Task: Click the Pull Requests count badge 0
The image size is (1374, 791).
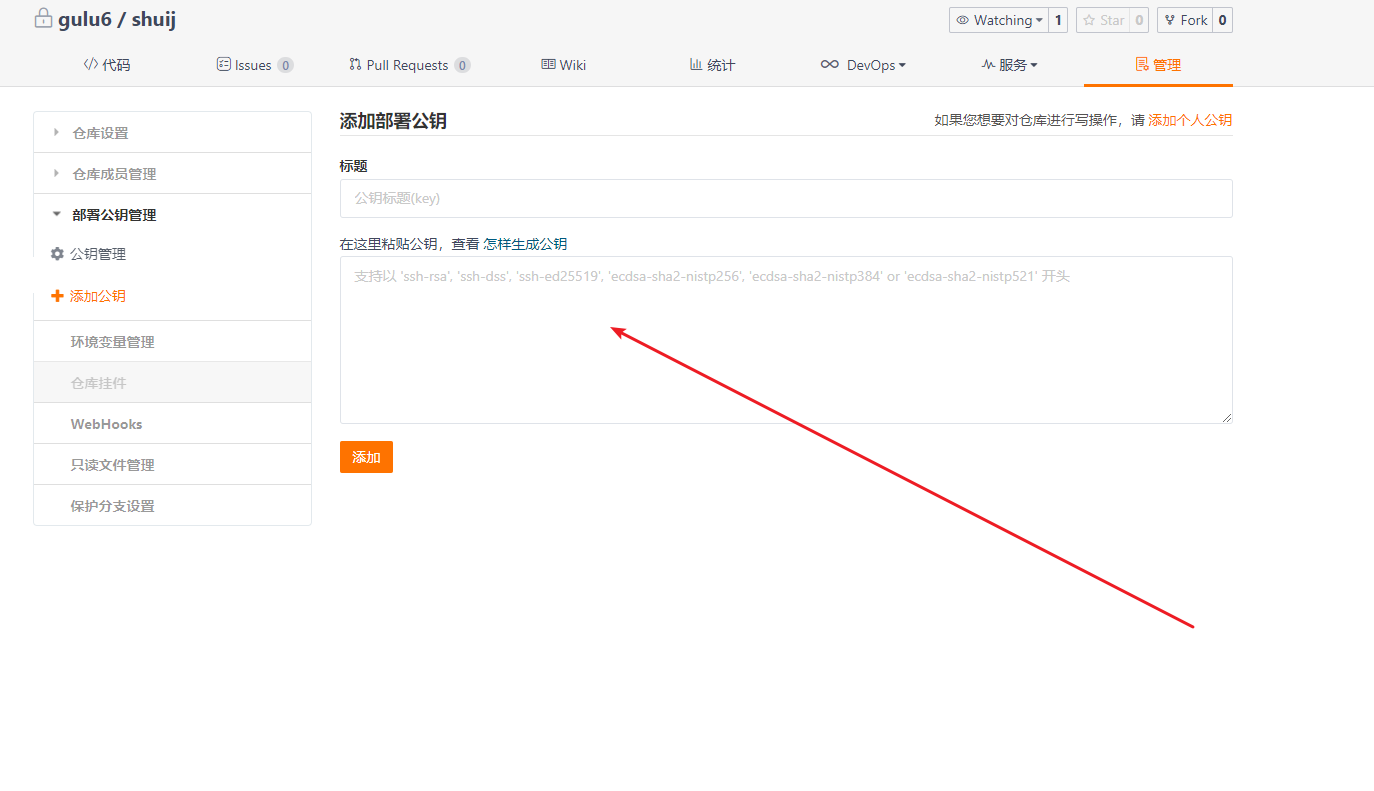Action: [462, 65]
